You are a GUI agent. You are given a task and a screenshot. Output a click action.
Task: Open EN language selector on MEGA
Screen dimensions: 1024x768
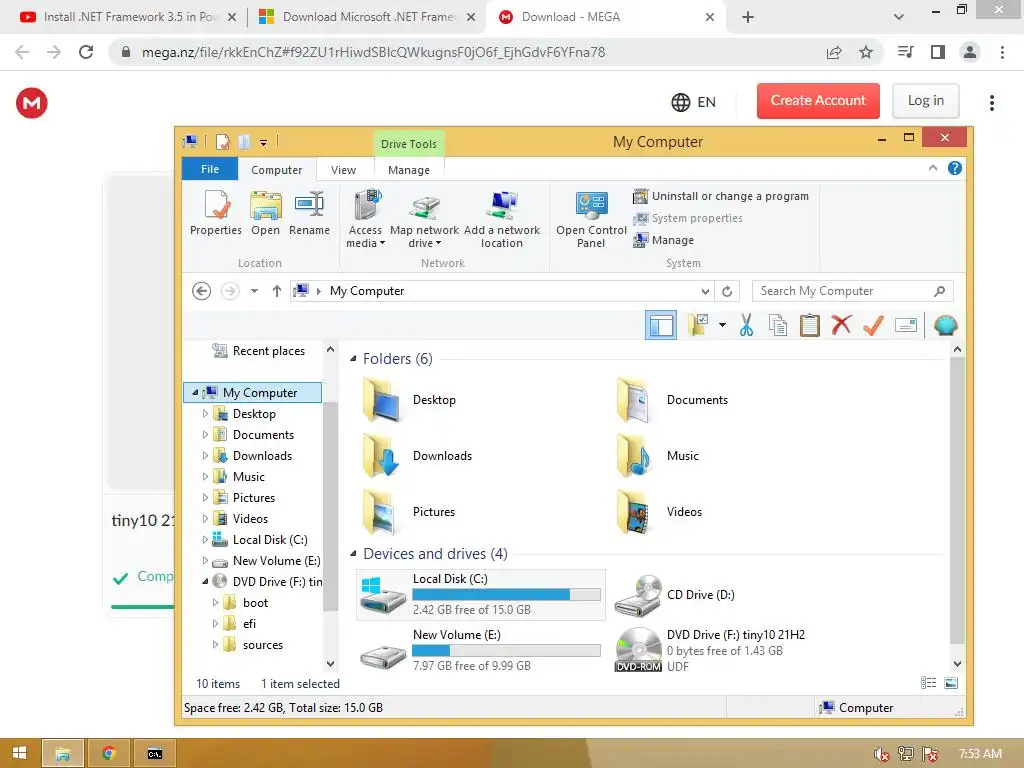[x=694, y=102]
